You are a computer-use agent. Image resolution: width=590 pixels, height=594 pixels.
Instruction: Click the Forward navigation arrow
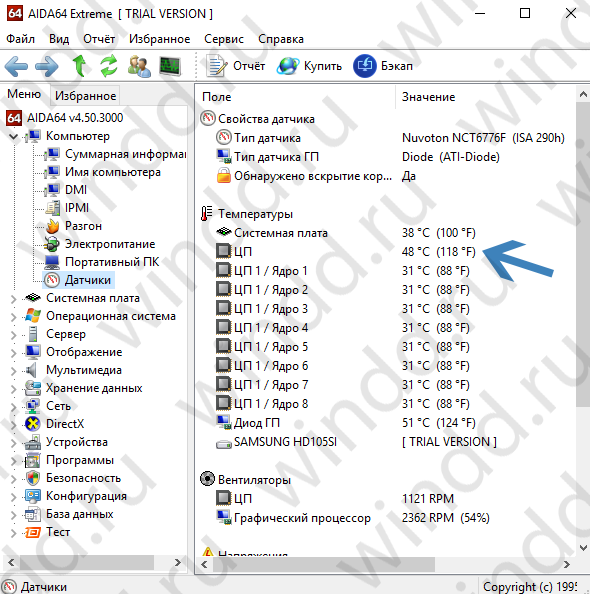coord(47,66)
